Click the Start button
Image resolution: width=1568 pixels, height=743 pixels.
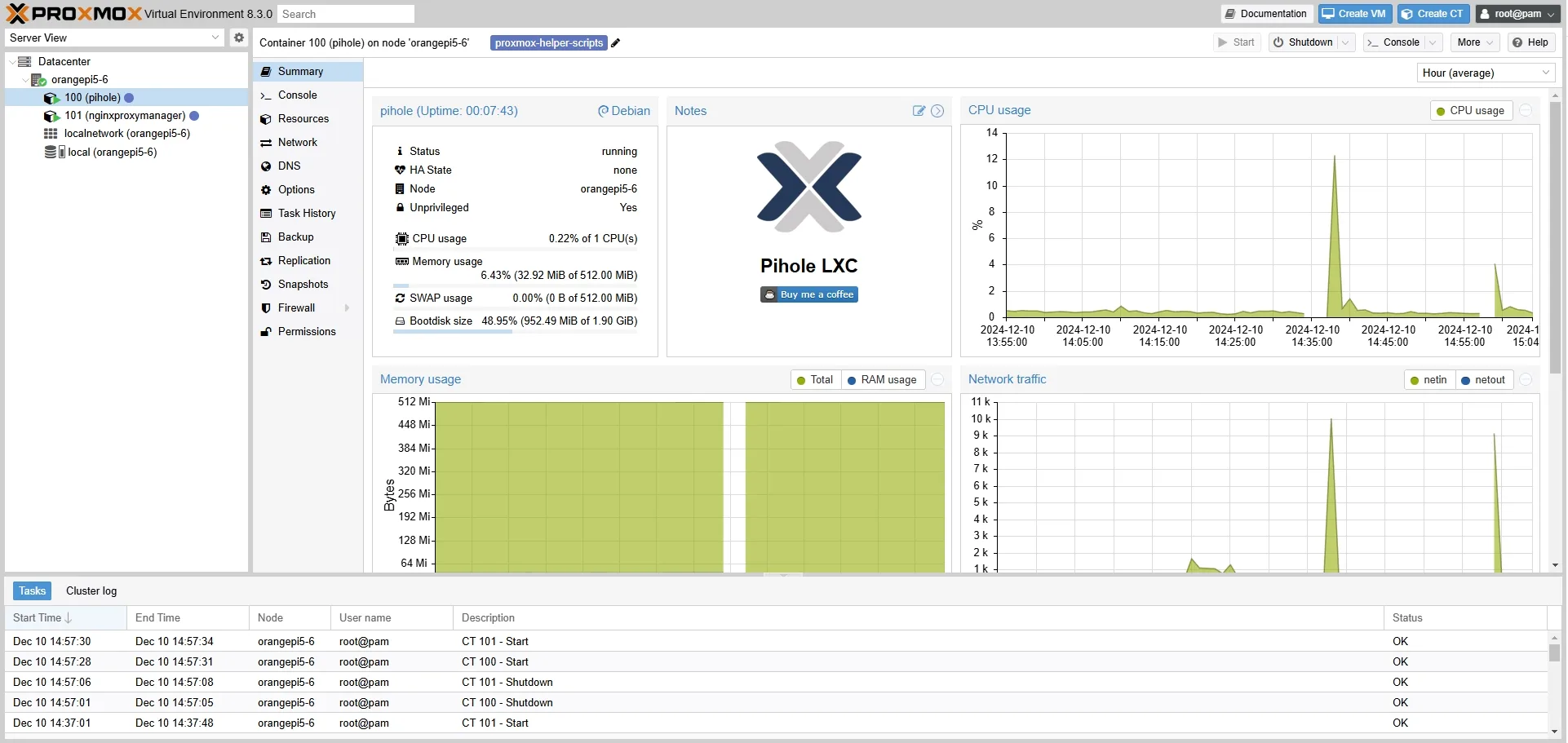pyautogui.click(x=1237, y=42)
